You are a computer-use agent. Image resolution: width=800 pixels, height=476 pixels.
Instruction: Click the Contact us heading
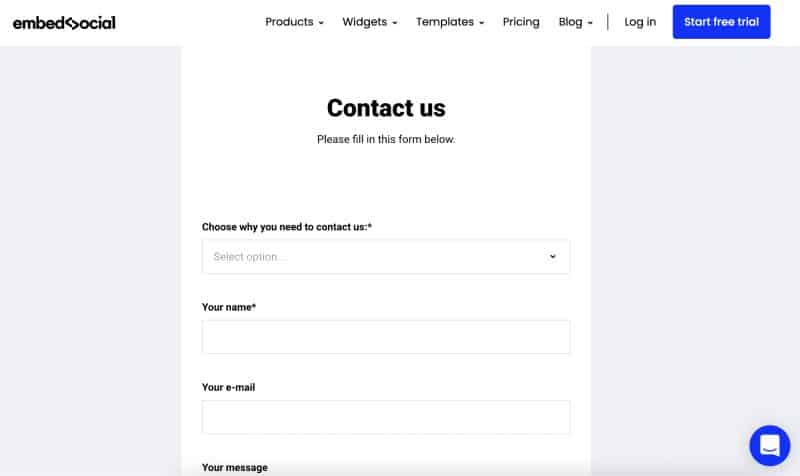tap(386, 108)
